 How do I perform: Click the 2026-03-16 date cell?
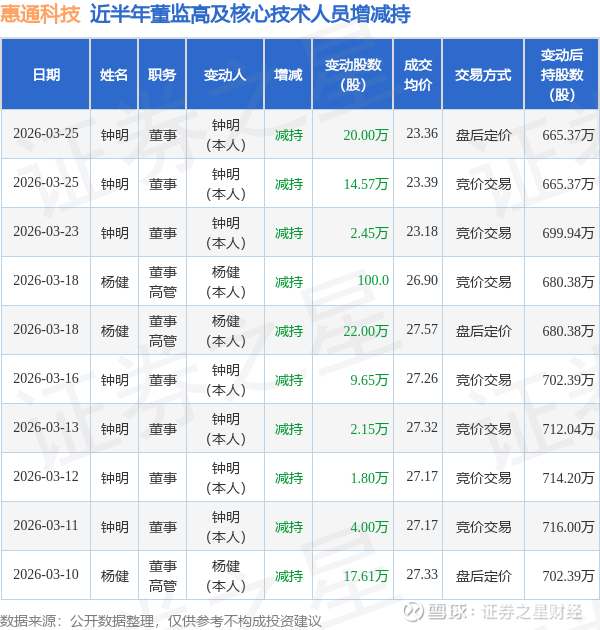(x=46, y=378)
